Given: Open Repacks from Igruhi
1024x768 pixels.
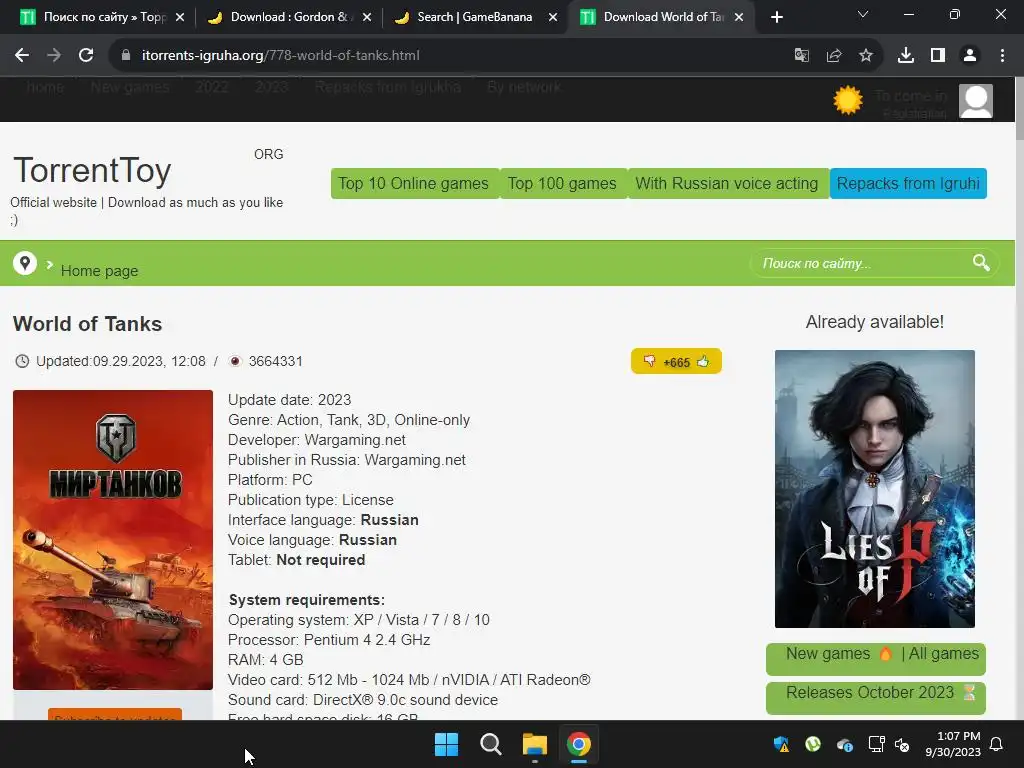Looking at the screenshot, I should tap(908, 184).
